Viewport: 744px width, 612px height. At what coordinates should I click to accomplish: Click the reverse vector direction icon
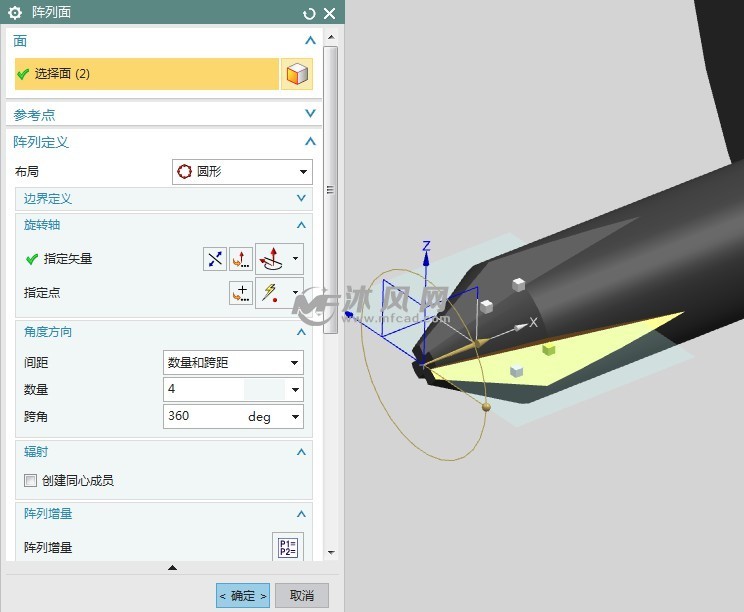click(x=215, y=259)
